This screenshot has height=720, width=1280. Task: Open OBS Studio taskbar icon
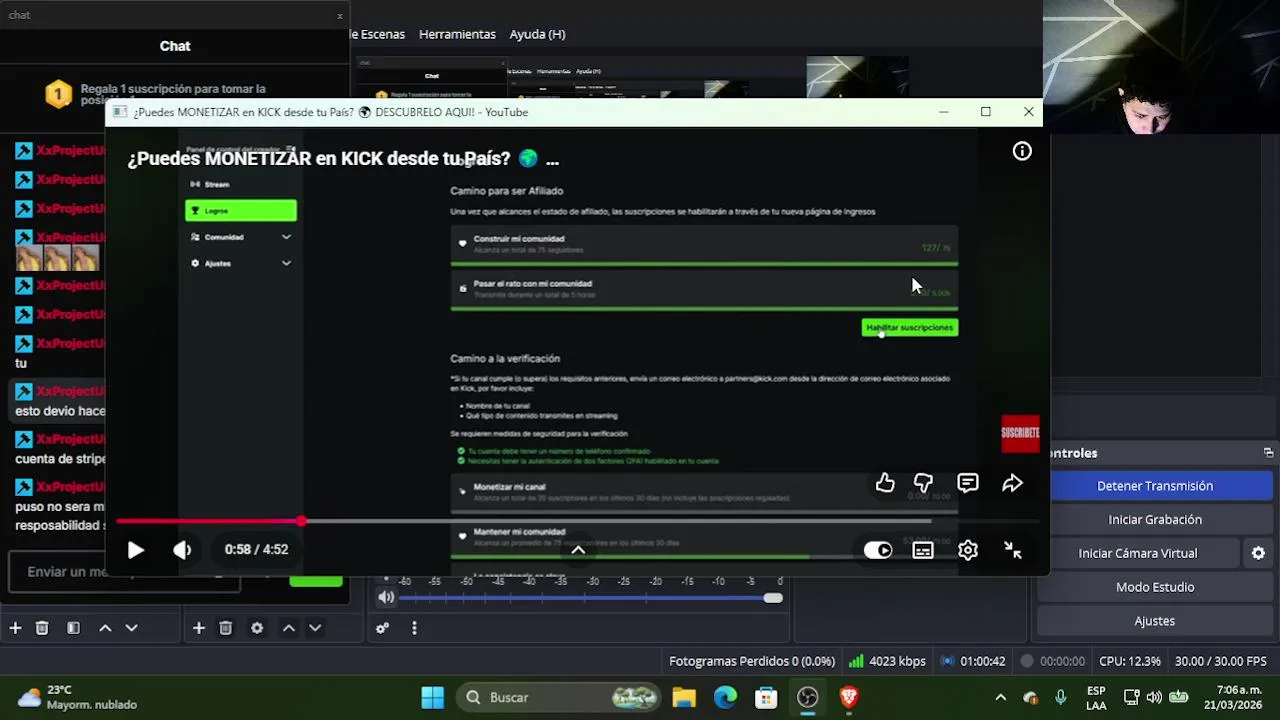tap(807, 697)
